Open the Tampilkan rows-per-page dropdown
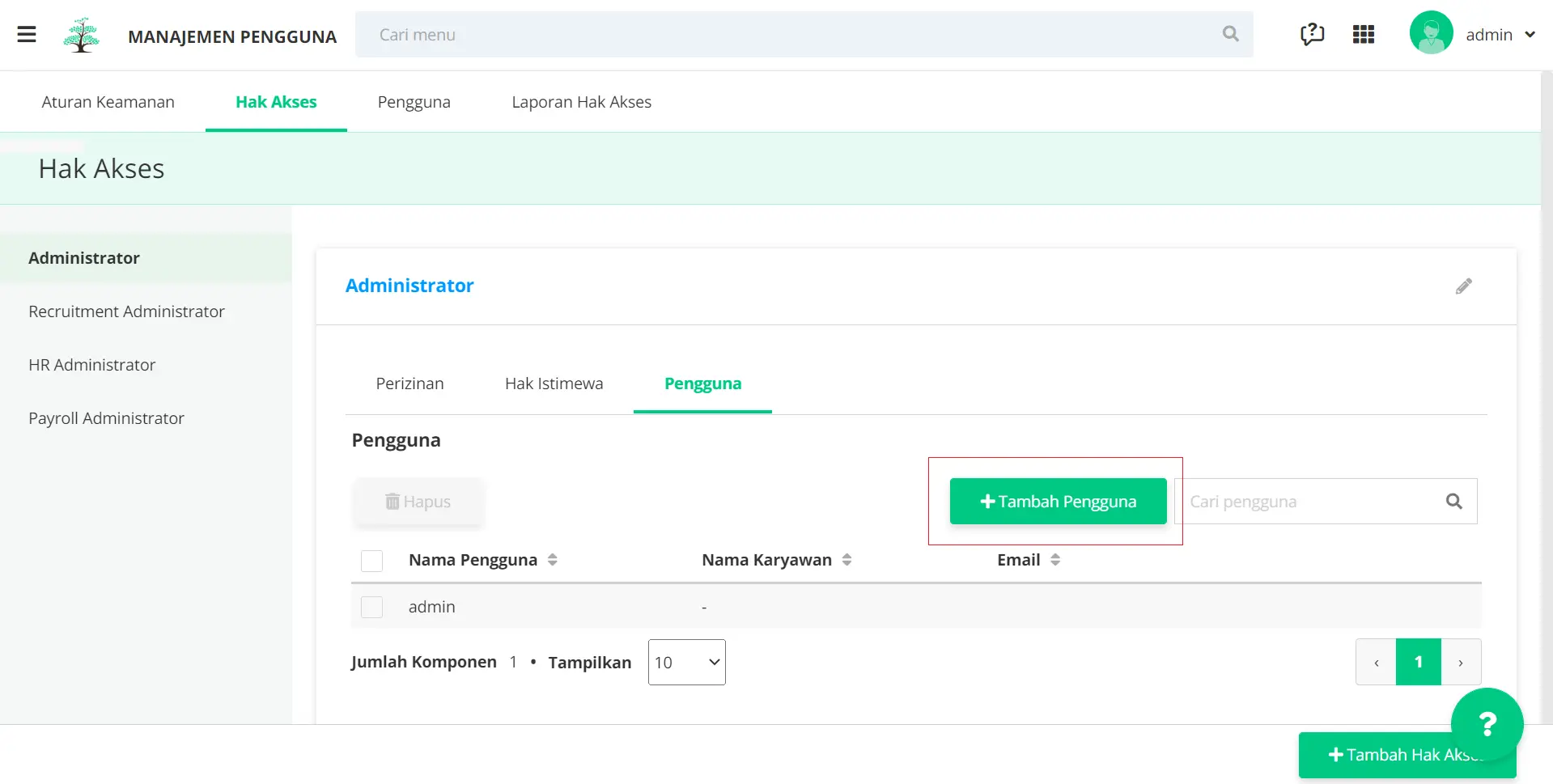 tap(686, 663)
